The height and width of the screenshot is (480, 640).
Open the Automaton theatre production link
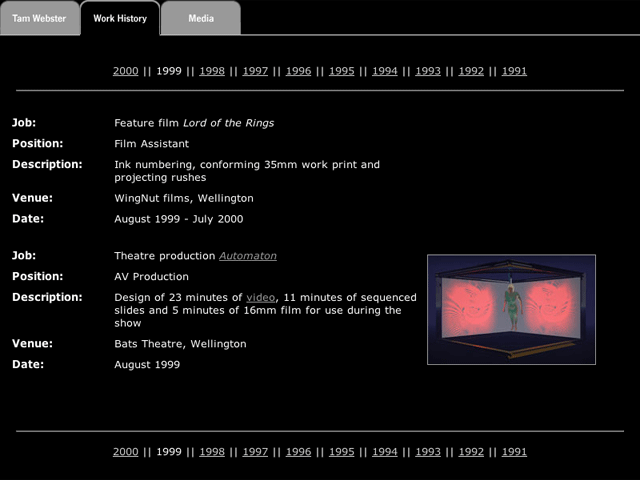pos(248,256)
